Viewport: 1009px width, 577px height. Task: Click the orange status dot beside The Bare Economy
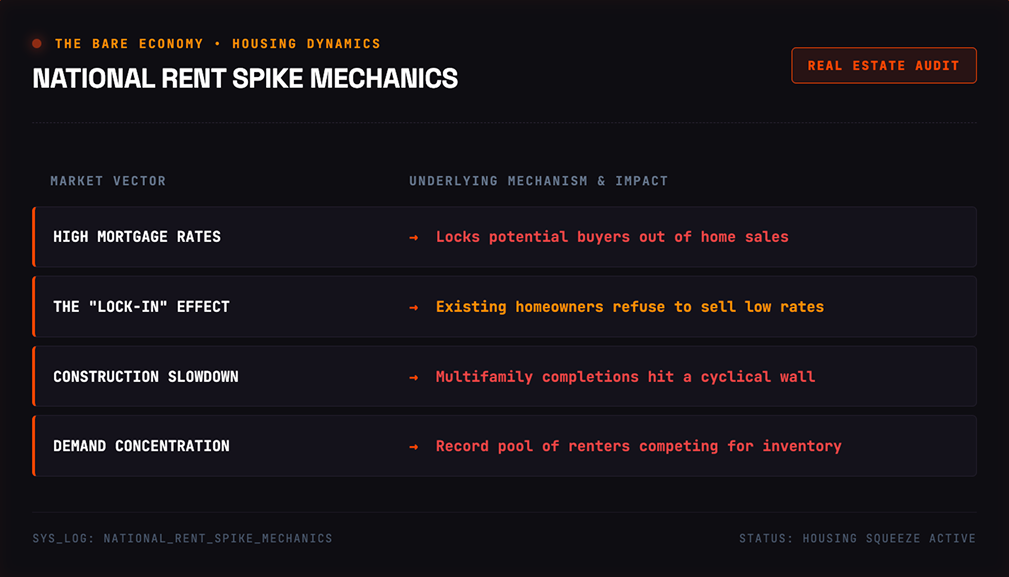[x=37, y=44]
